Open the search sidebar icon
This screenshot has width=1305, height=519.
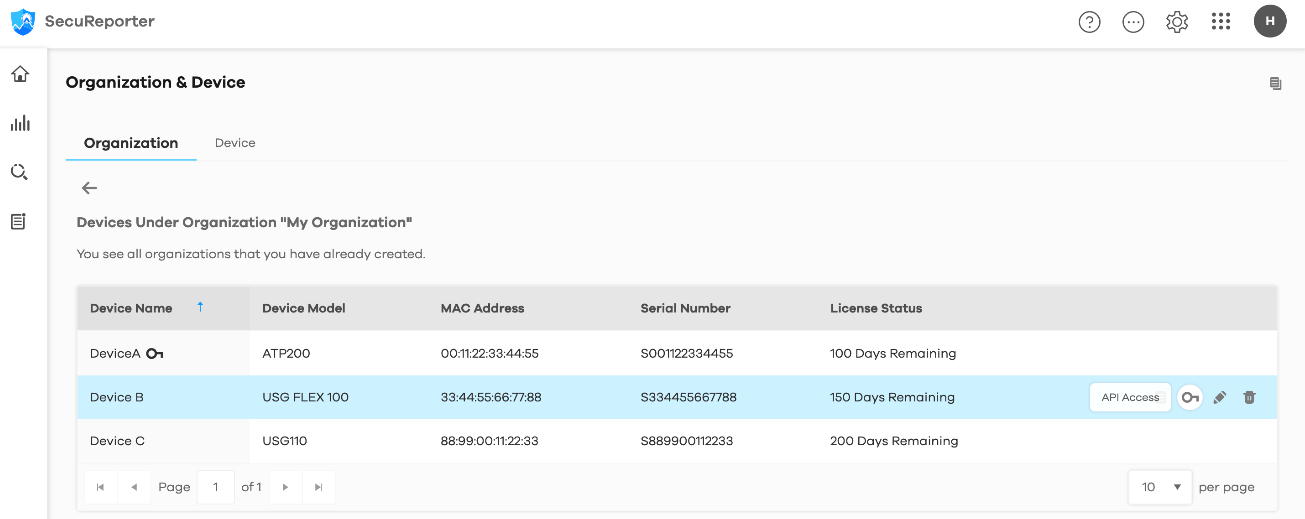[19, 172]
